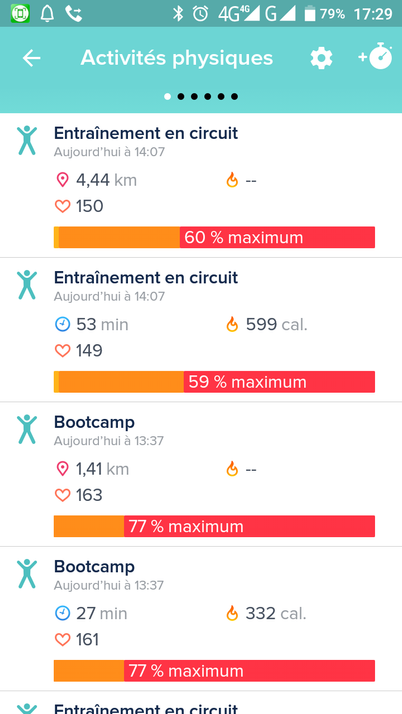Viewport: 402px width, 714px height.
Task: Tap the notification bell in status bar
Action: pyautogui.click(x=47, y=14)
